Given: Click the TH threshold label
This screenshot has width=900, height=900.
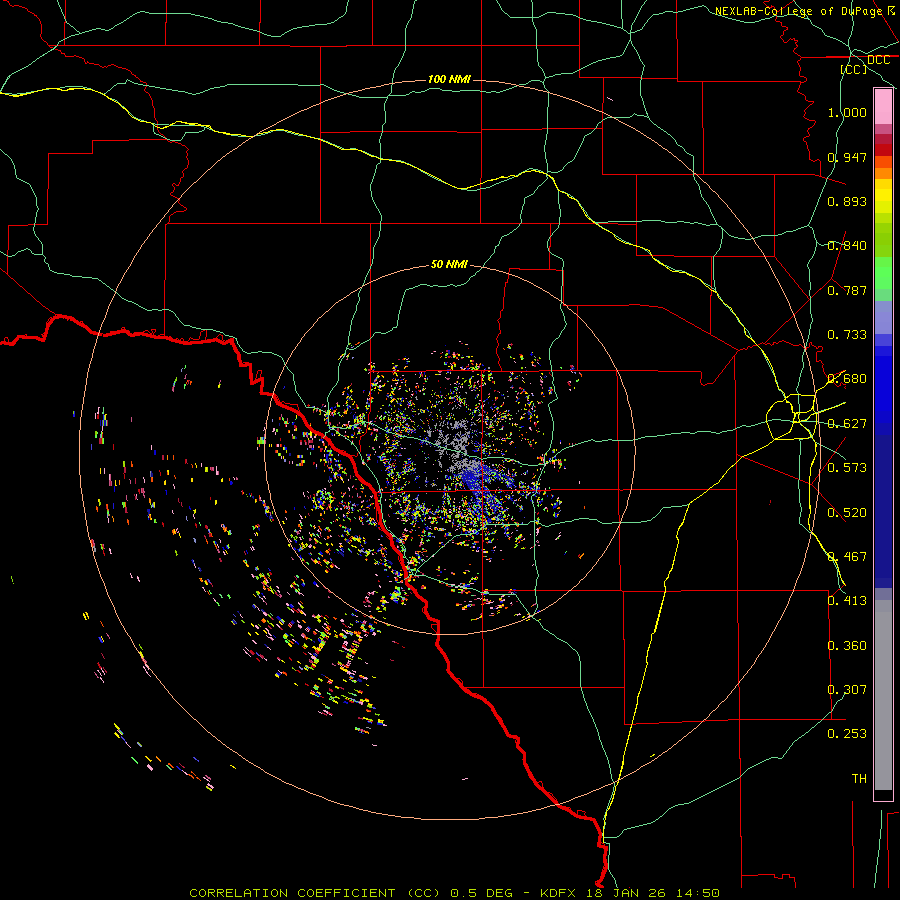Looking at the screenshot, I should [x=859, y=779].
